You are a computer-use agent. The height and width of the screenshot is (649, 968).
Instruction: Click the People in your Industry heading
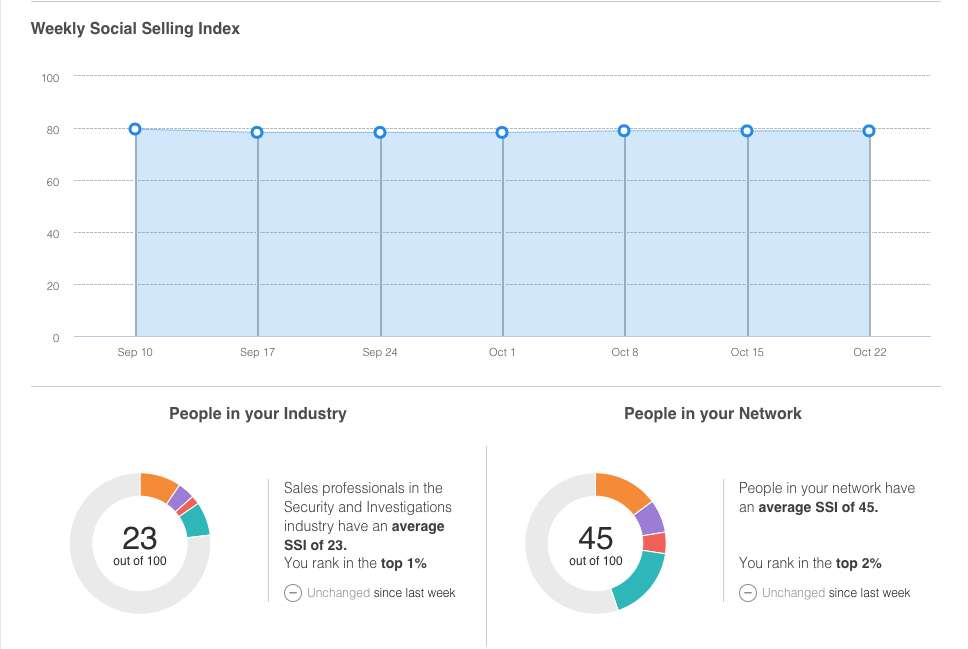(258, 414)
